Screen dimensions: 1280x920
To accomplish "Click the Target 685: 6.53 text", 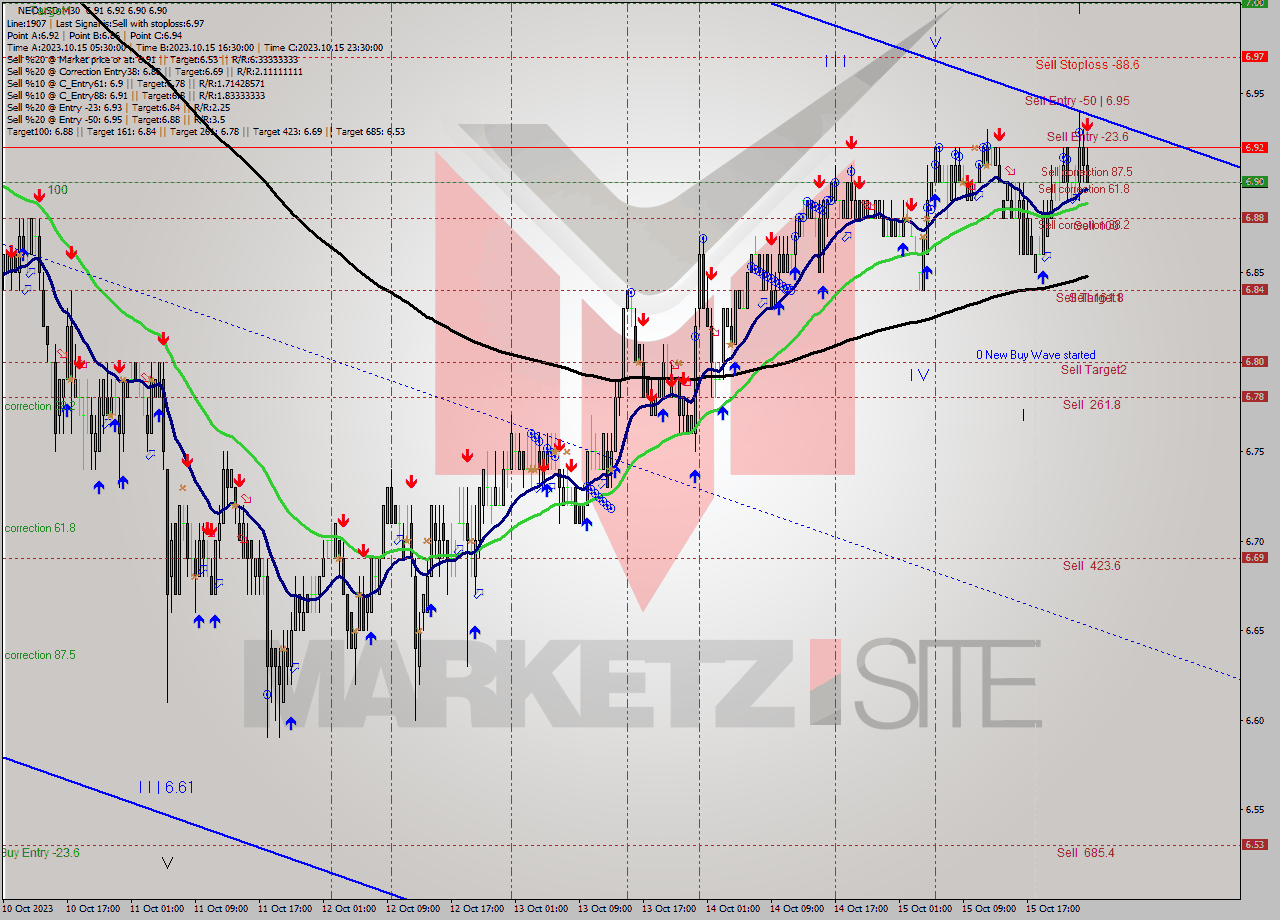I will point(370,132).
